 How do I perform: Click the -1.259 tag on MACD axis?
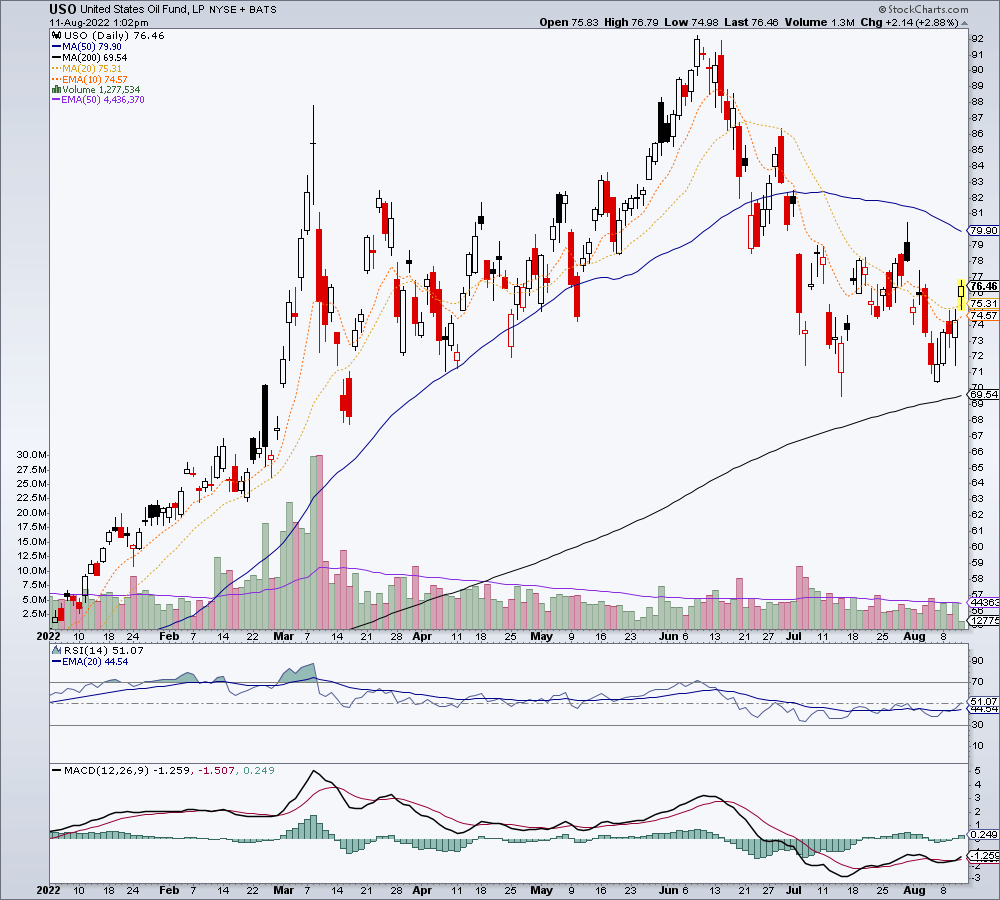[983, 856]
